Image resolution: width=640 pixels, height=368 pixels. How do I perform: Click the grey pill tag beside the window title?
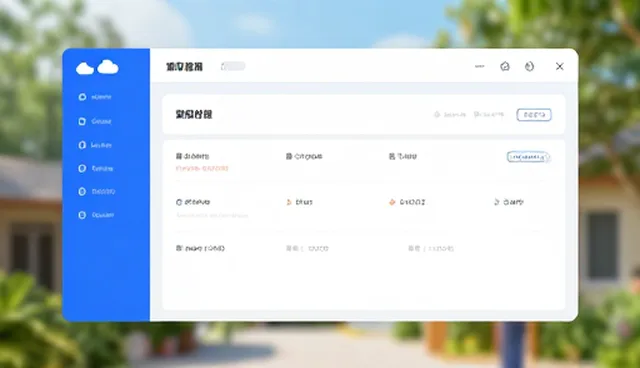[233, 66]
